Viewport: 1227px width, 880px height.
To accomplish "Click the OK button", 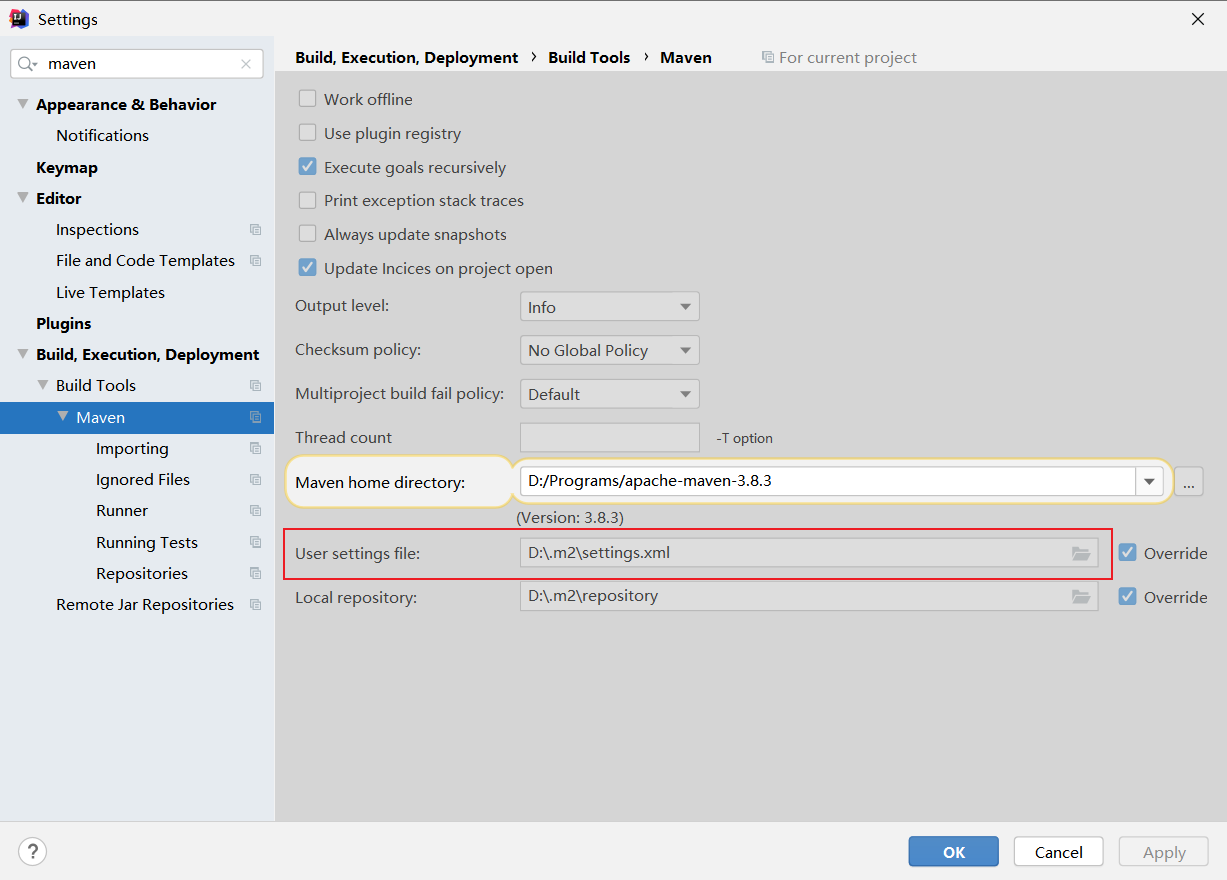I will coord(953,852).
